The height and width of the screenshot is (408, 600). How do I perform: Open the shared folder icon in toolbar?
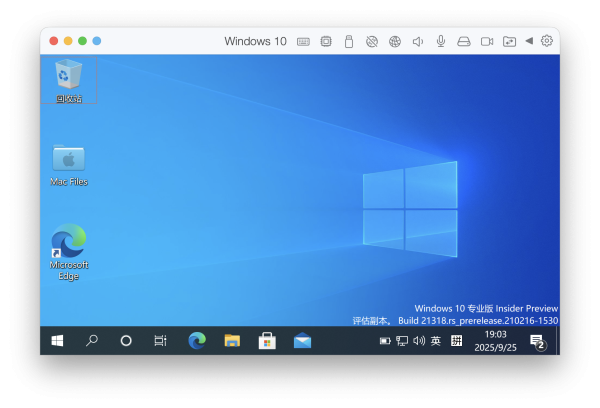509,41
